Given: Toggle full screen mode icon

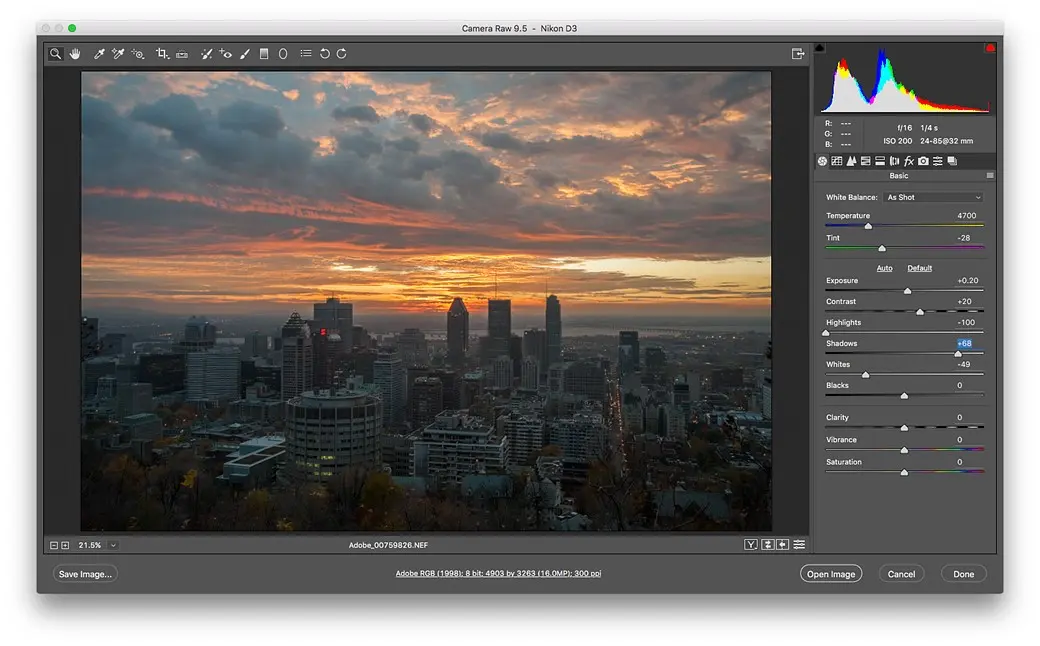Looking at the screenshot, I should pyautogui.click(x=798, y=54).
